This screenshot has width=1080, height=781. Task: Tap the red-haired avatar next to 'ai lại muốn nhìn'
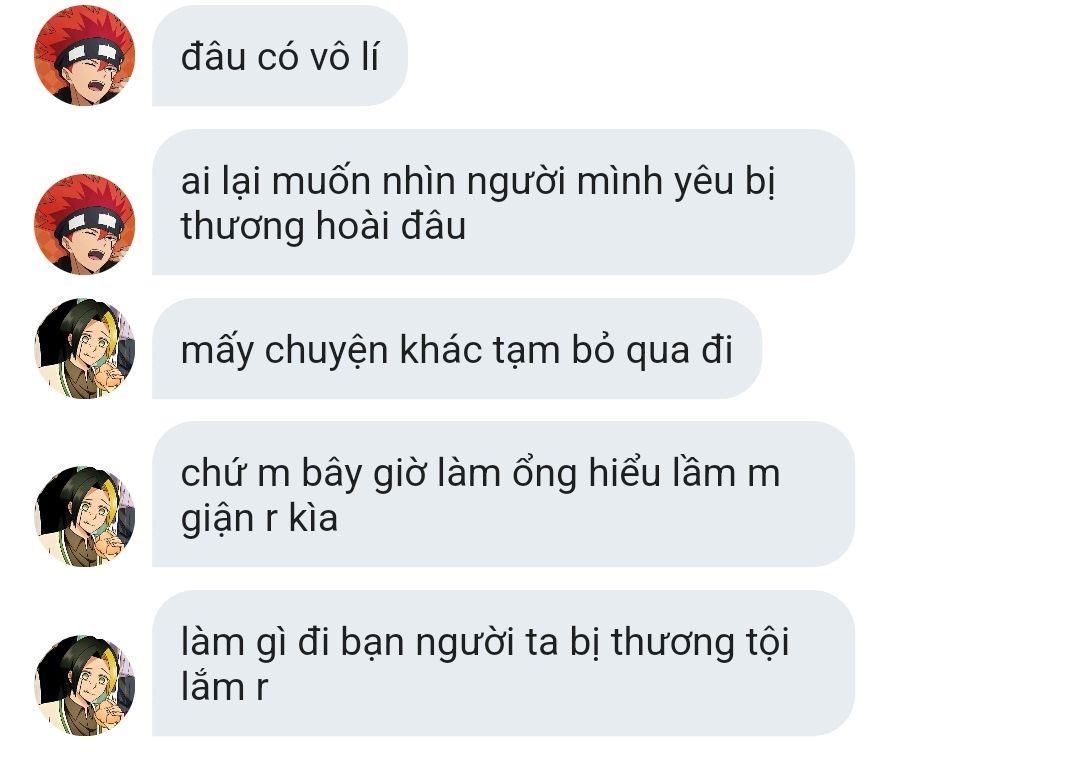(x=84, y=224)
